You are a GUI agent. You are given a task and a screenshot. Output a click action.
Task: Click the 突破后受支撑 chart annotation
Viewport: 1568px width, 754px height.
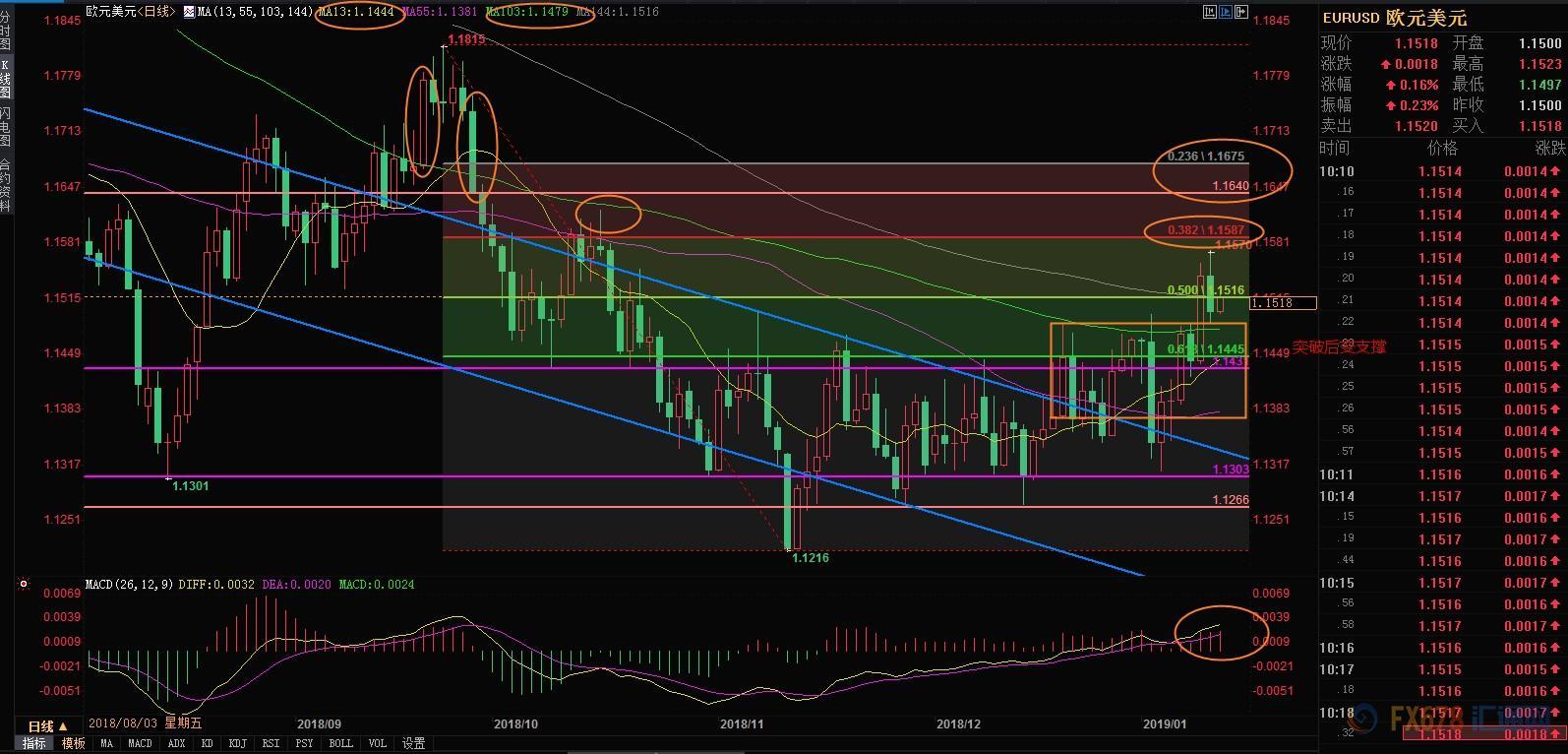1339,346
